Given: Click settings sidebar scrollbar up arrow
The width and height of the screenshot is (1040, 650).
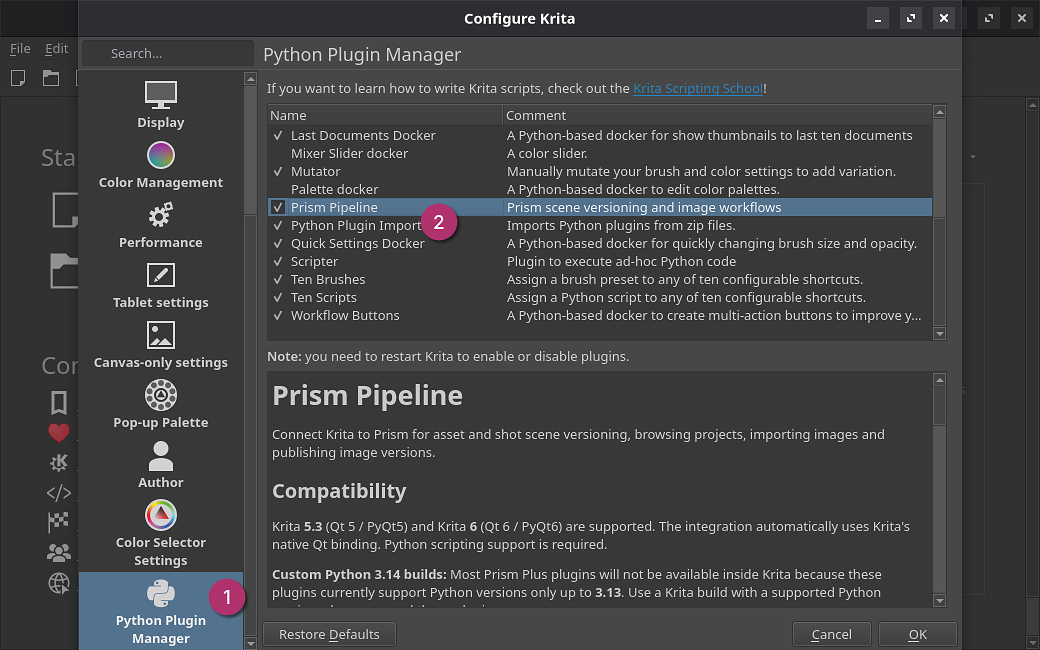Looking at the screenshot, I should point(250,79).
